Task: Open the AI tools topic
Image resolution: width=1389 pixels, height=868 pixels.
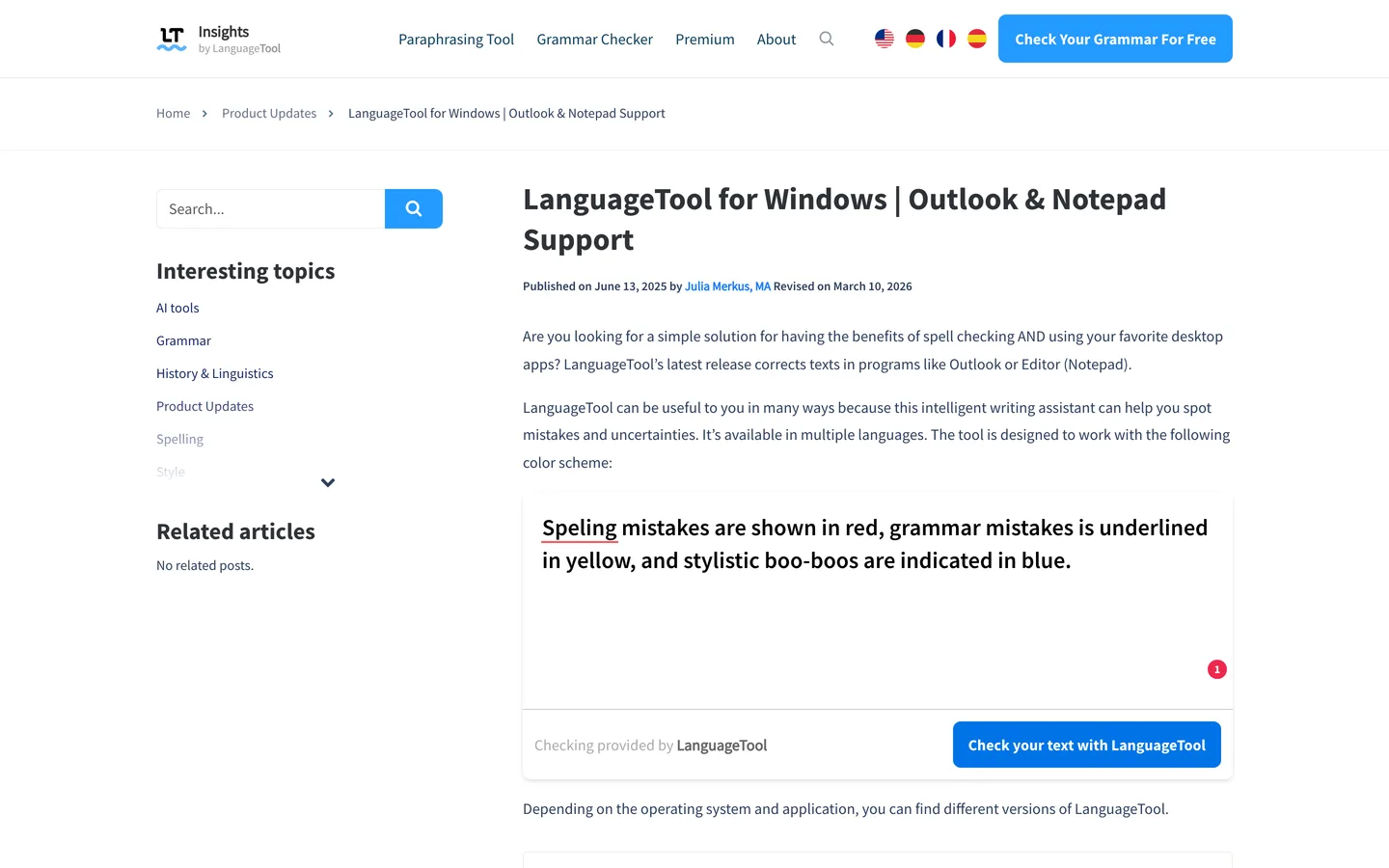Action: tap(177, 308)
